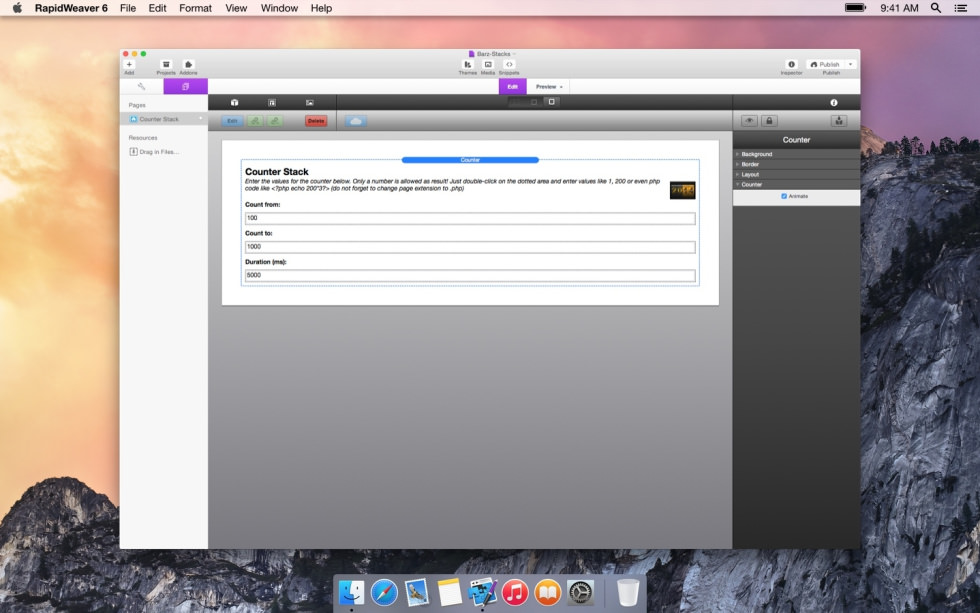Open the File menu
The height and width of the screenshot is (613, 980).
[x=128, y=8]
